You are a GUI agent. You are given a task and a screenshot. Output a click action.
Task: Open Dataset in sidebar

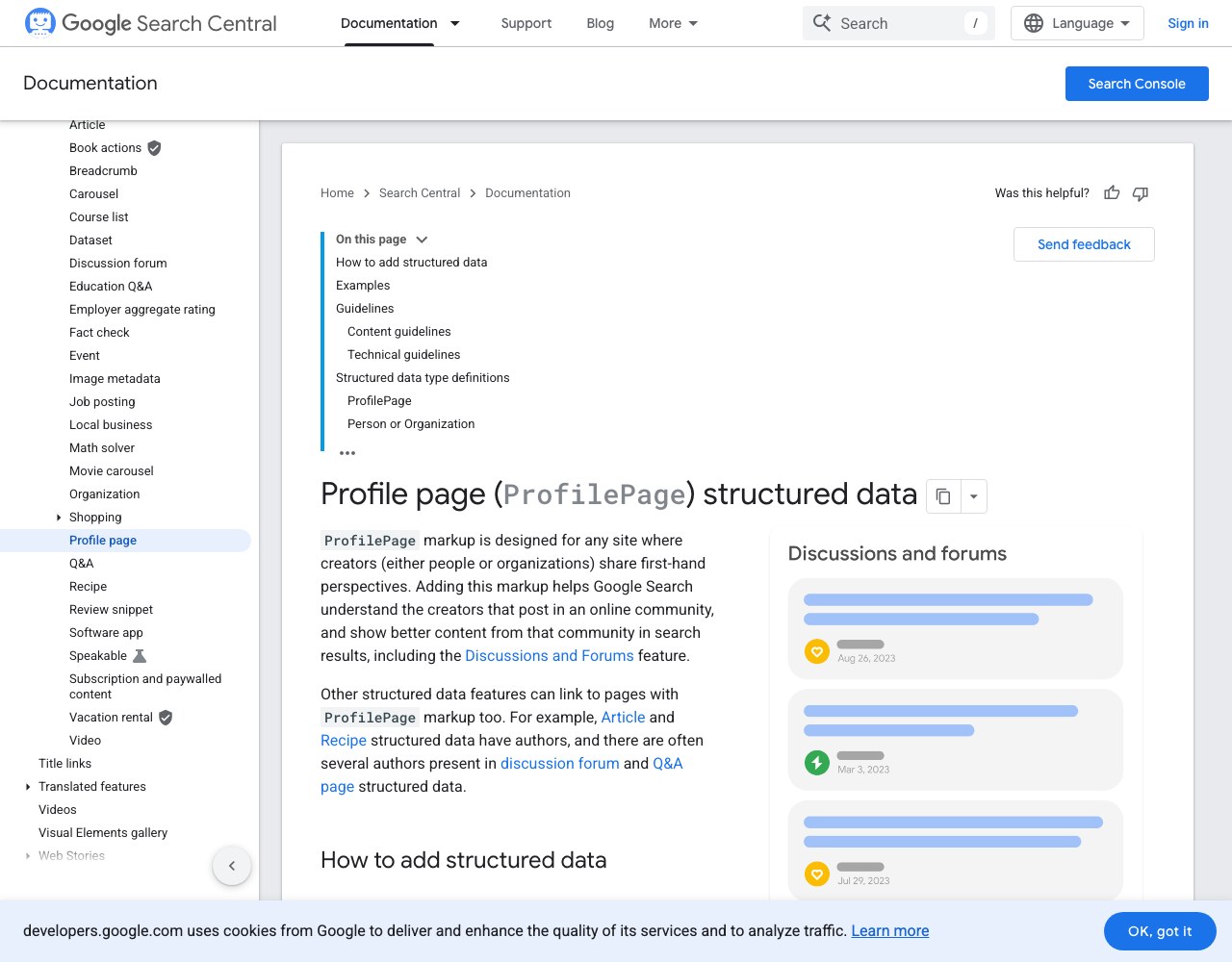point(90,240)
